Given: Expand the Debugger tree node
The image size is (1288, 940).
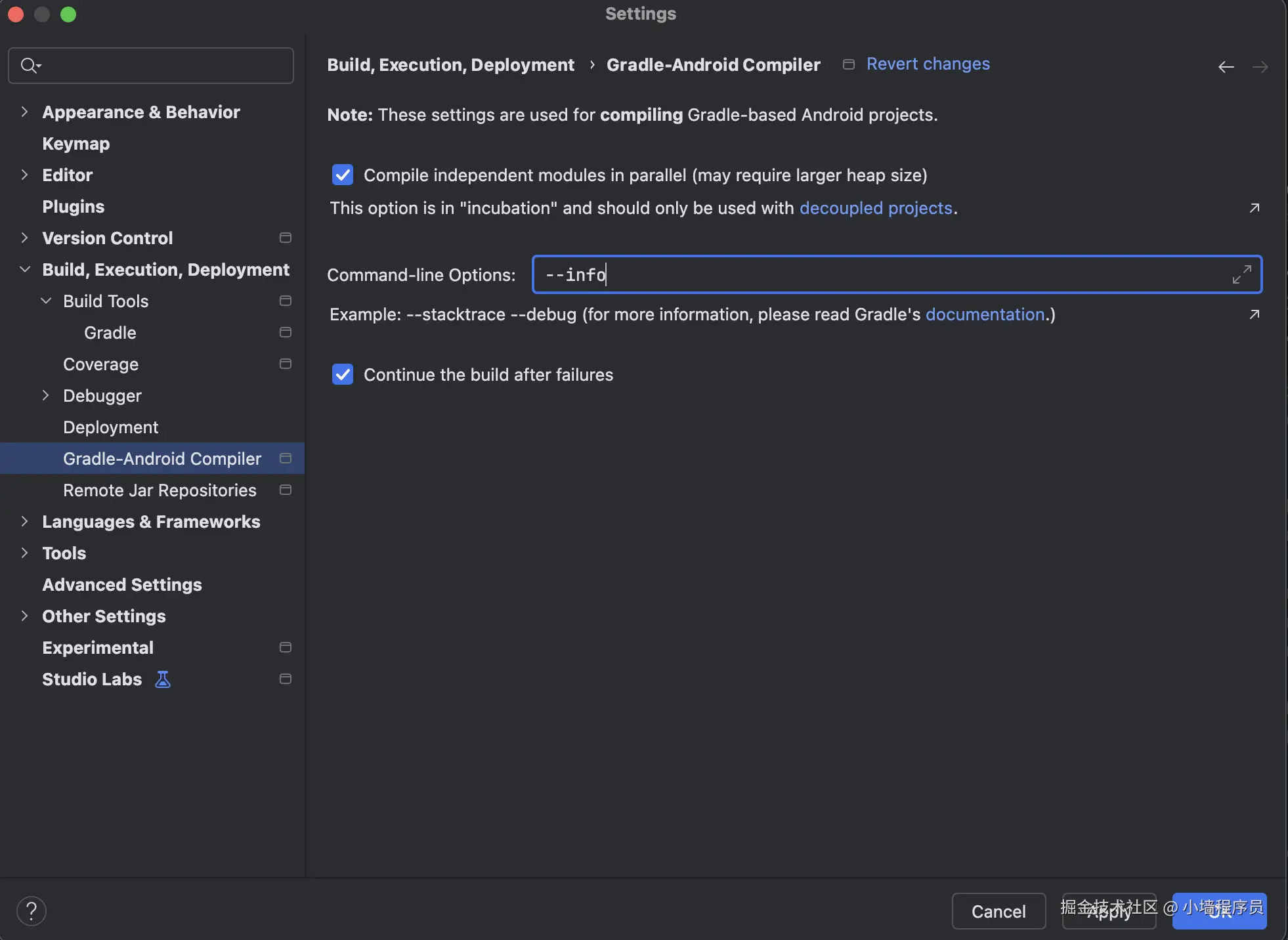Looking at the screenshot, I should click(x=45, y=395).
